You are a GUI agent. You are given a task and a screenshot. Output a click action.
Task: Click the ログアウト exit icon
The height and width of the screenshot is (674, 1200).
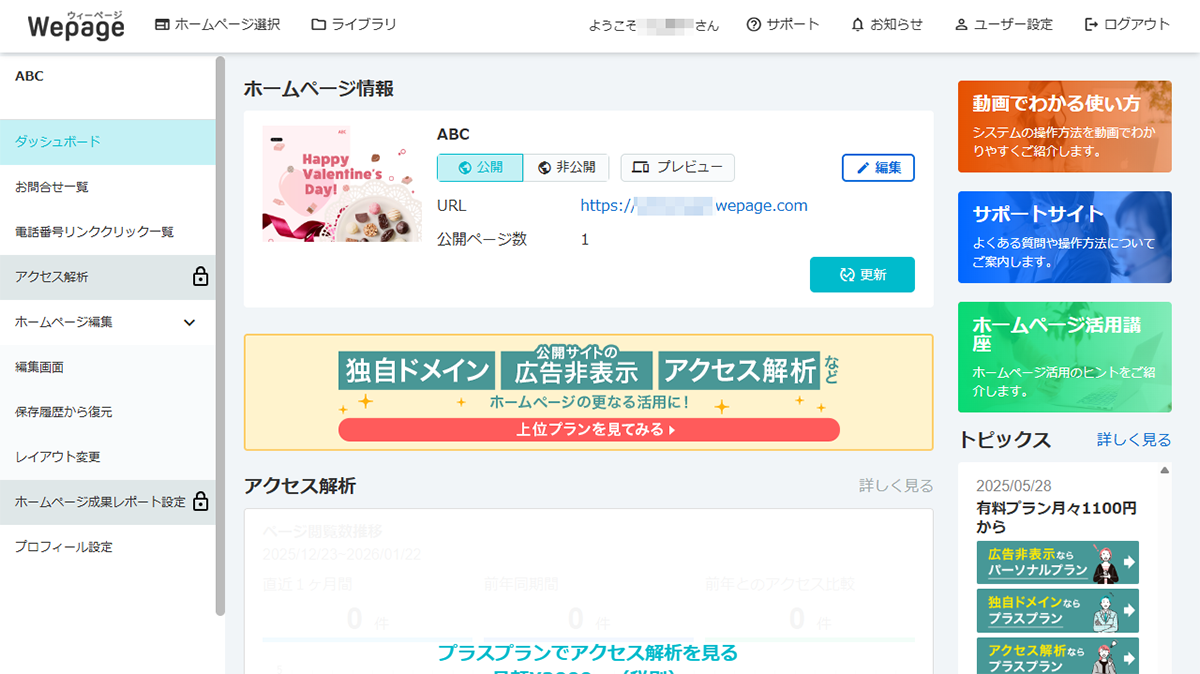1089,24
